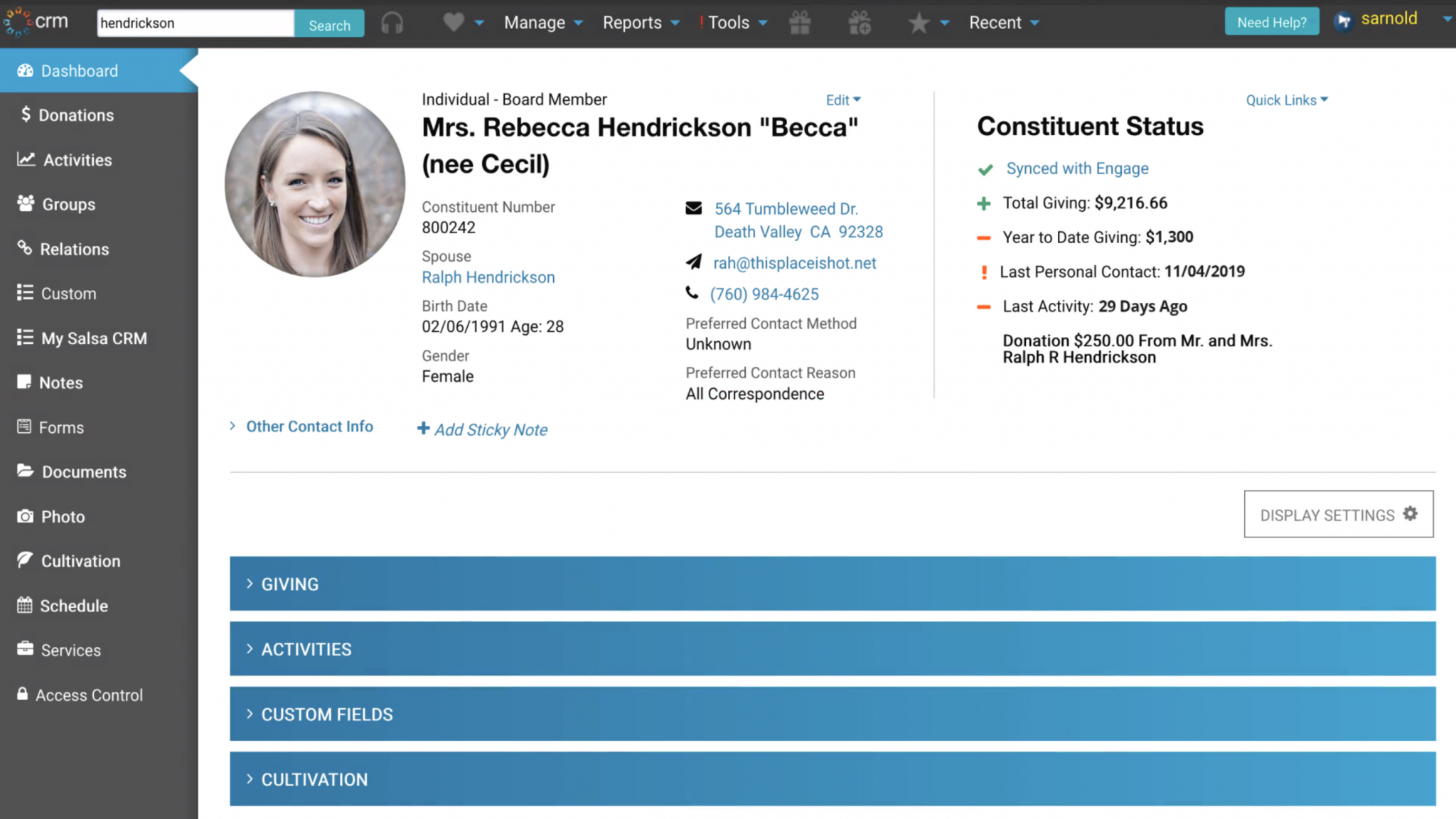Expand the CULTIVATION section
This screenshot has height=819, width=1456.
[833, 779]
